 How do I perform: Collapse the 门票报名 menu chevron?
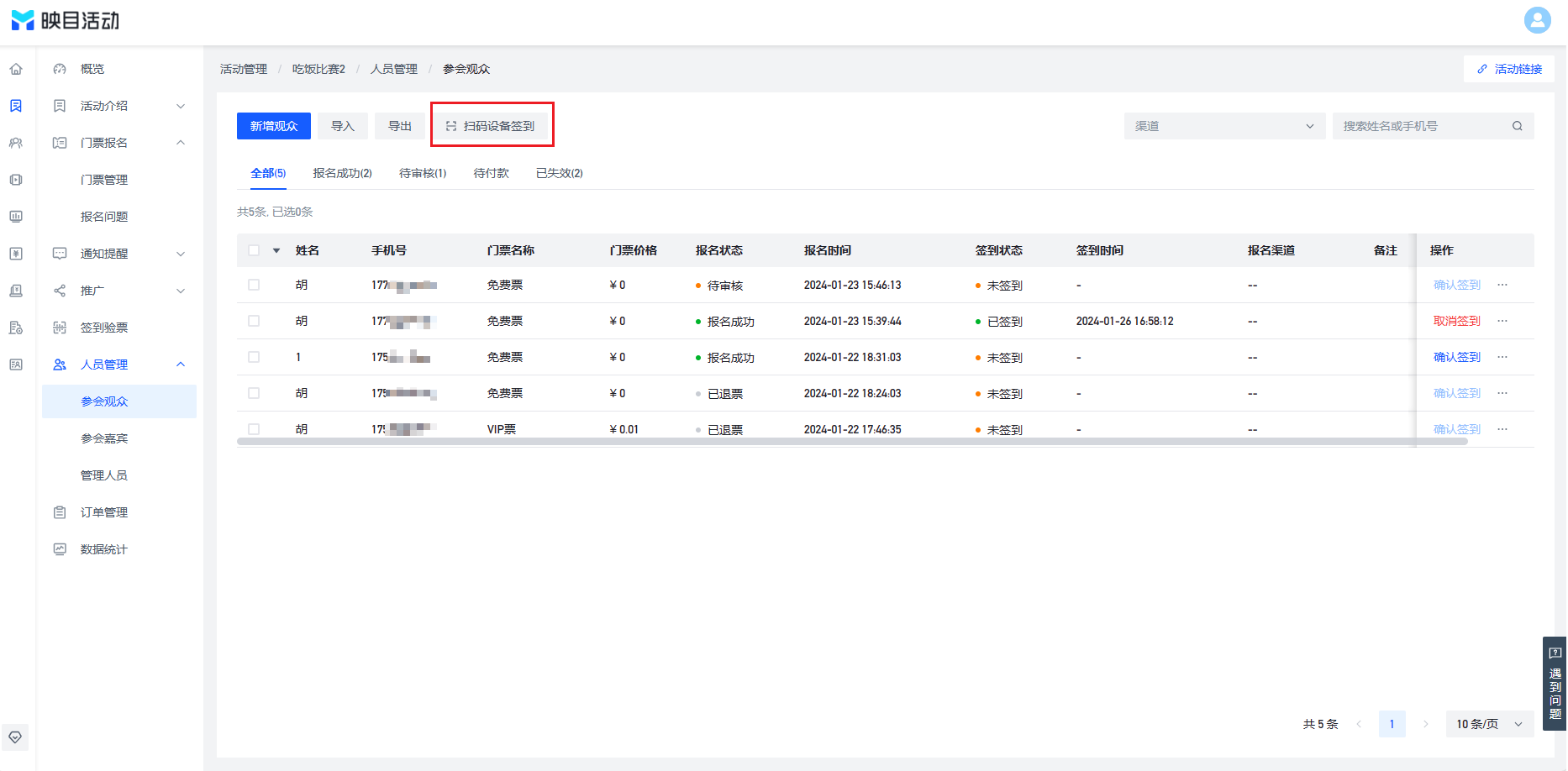[x=181, y=143]
